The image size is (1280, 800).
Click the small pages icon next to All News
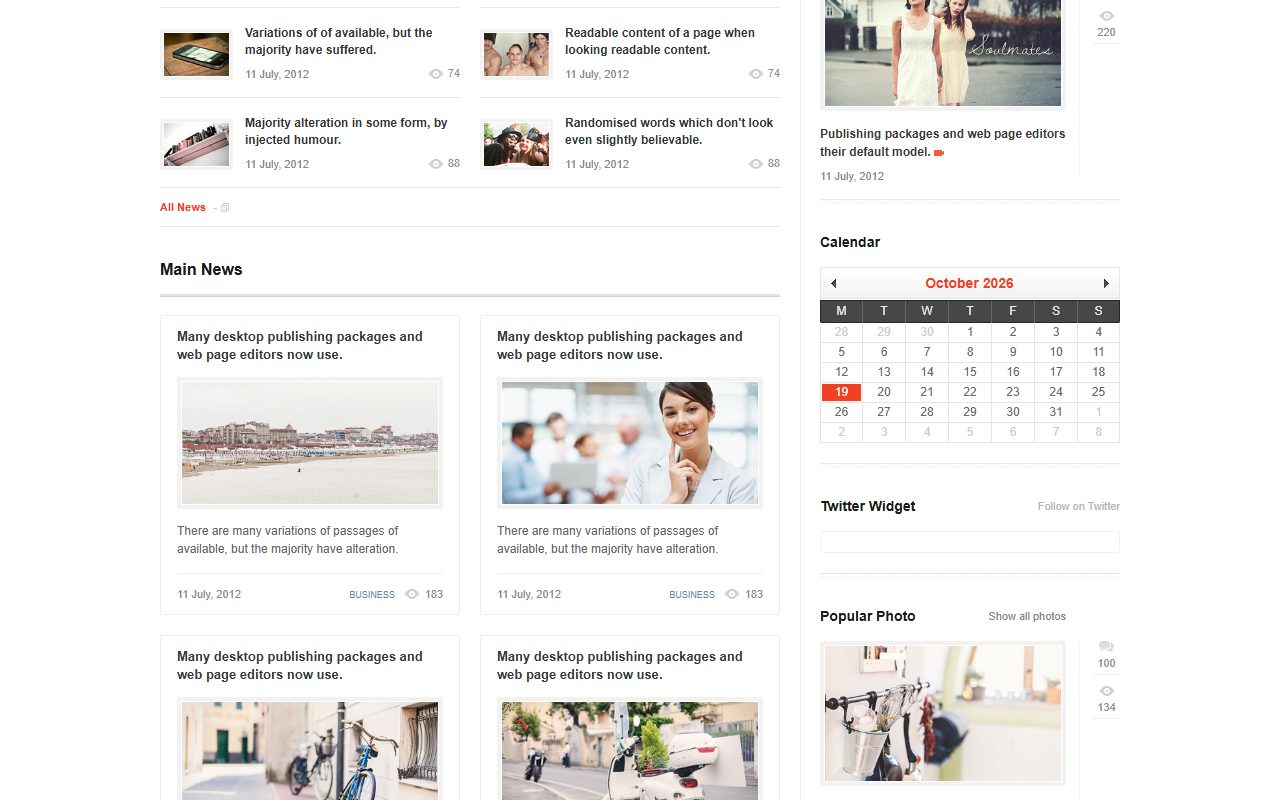[225, 208]
